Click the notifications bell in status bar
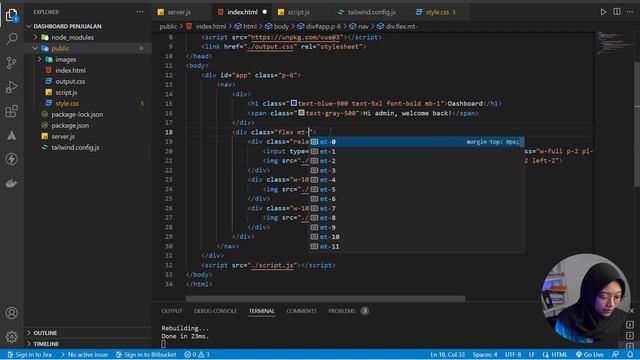The width and height of the screenshot is (640, 360). 630,354
